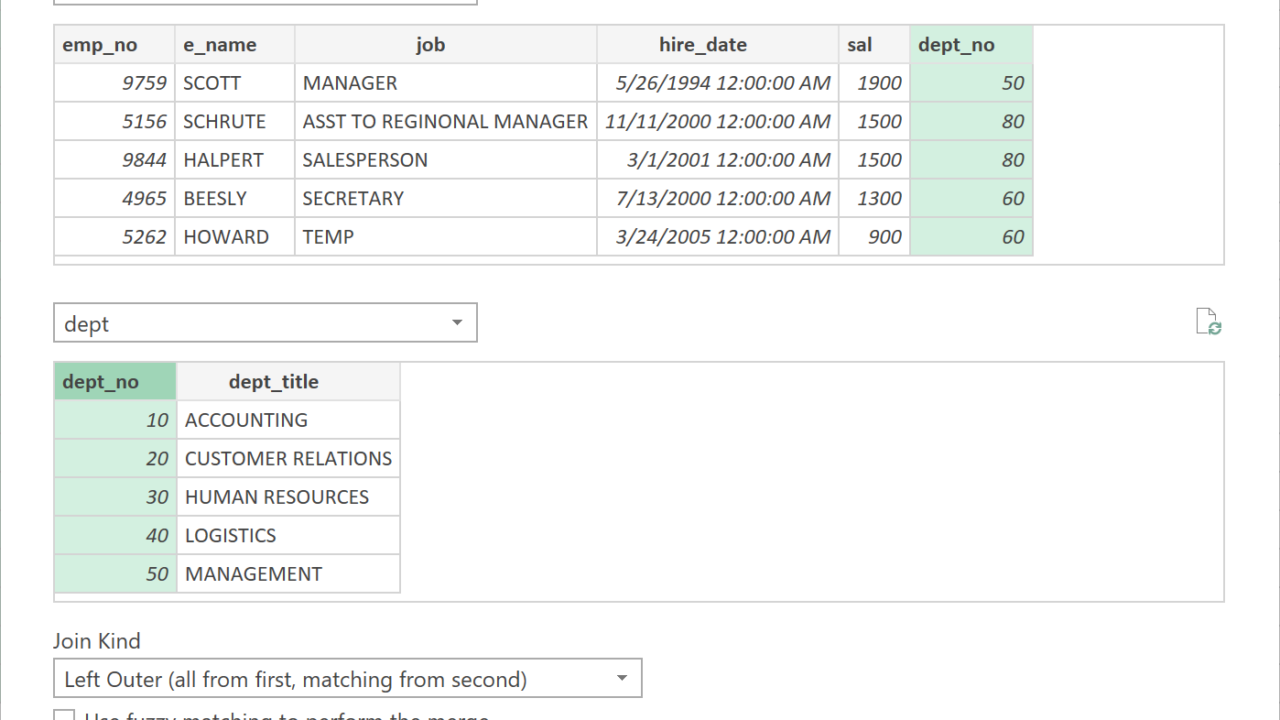
Task: Select the job column header
Action: point(431,45)
